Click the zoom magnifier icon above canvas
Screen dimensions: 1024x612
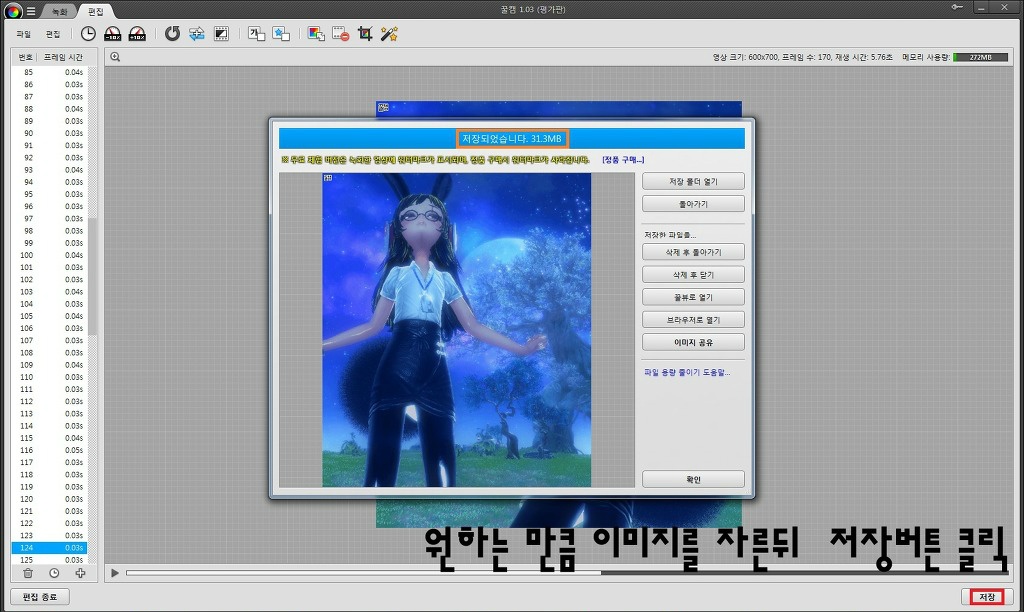point(115,57)
